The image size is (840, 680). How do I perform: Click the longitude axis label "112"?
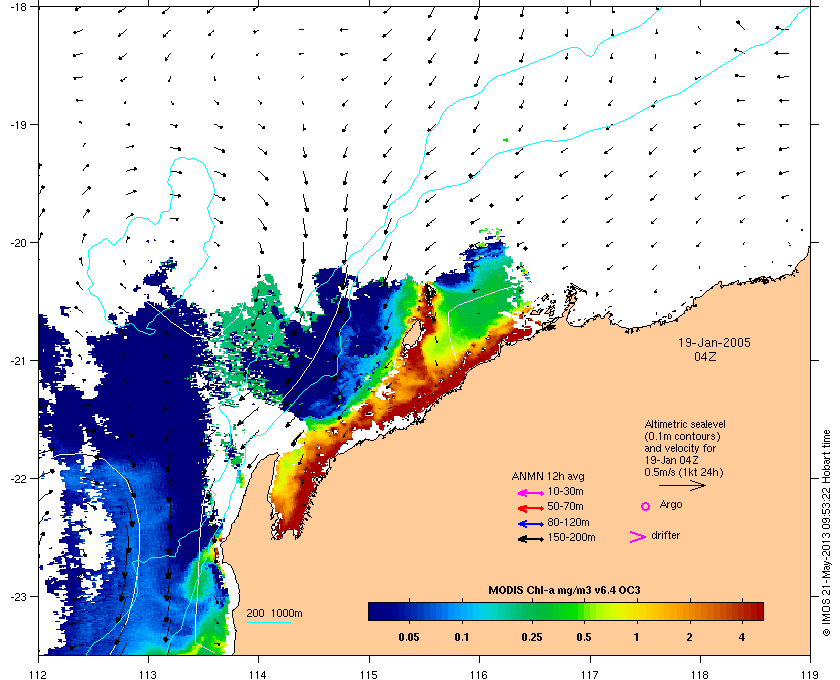39,675
